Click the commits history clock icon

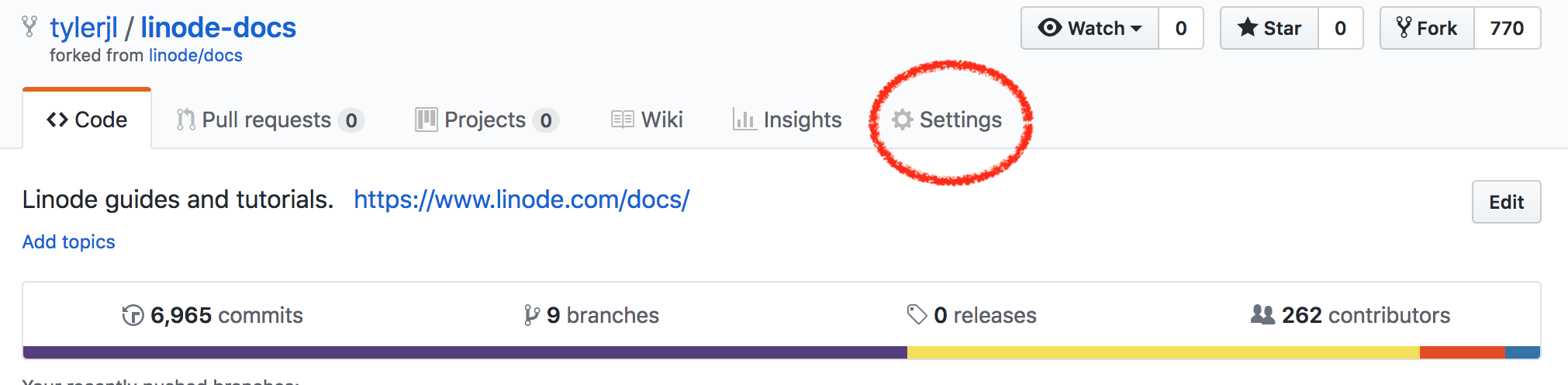tap(133, 315)
